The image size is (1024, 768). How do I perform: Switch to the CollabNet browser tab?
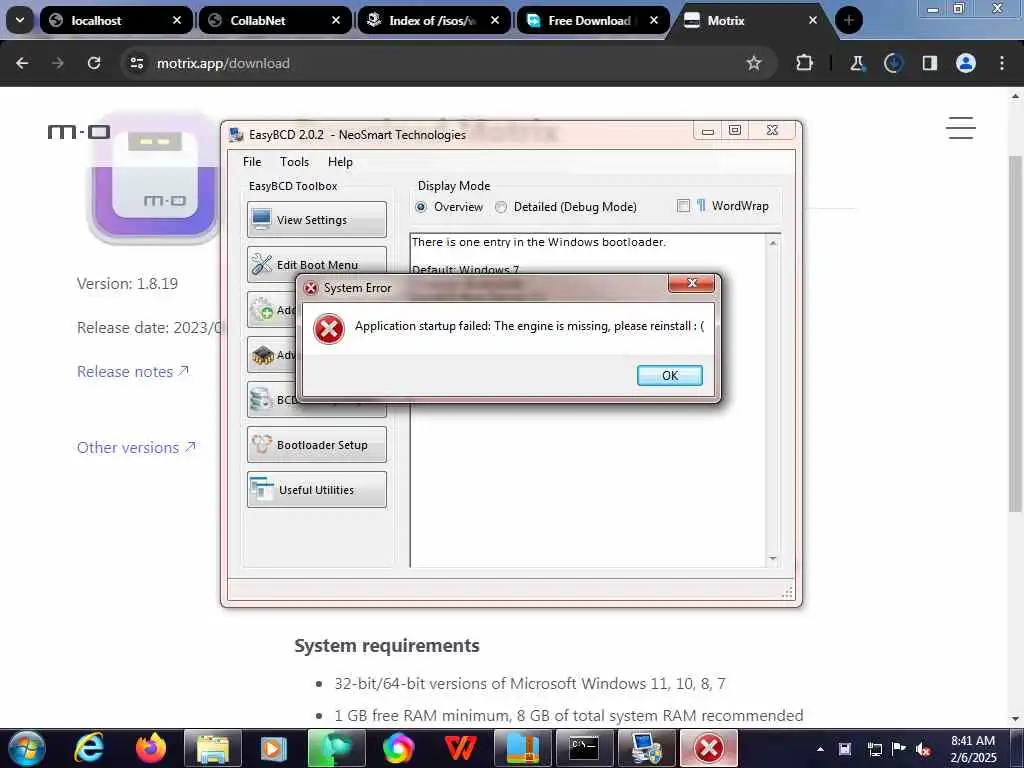pyautogui.click(x=257, y=21)
